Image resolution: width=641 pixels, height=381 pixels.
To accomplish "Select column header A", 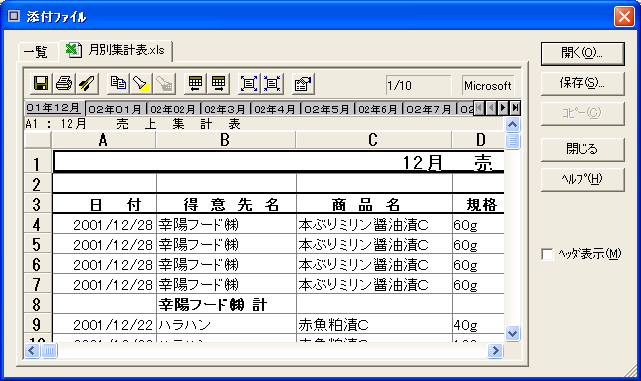I will 104,140.
